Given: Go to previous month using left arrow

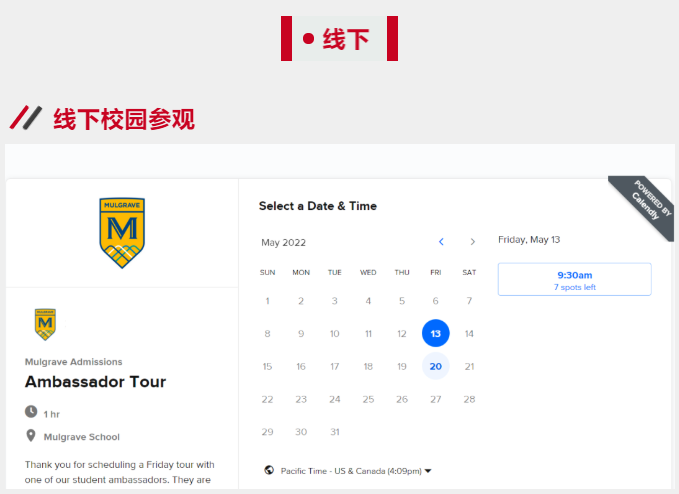Looking at the screenshot, I should 441,242.
